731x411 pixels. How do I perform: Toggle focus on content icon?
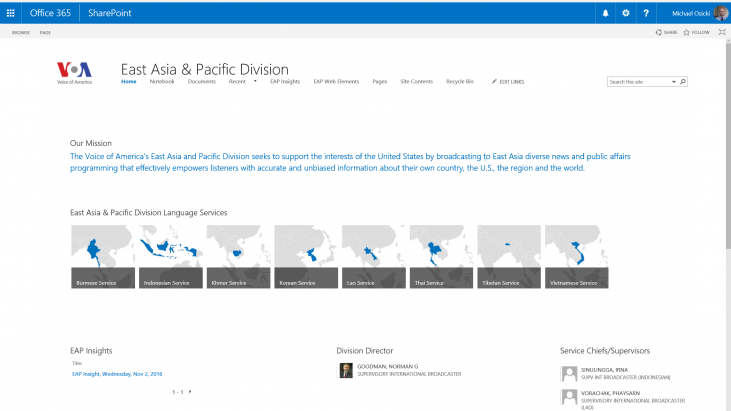pyautogui.click(x=722, y=32)
